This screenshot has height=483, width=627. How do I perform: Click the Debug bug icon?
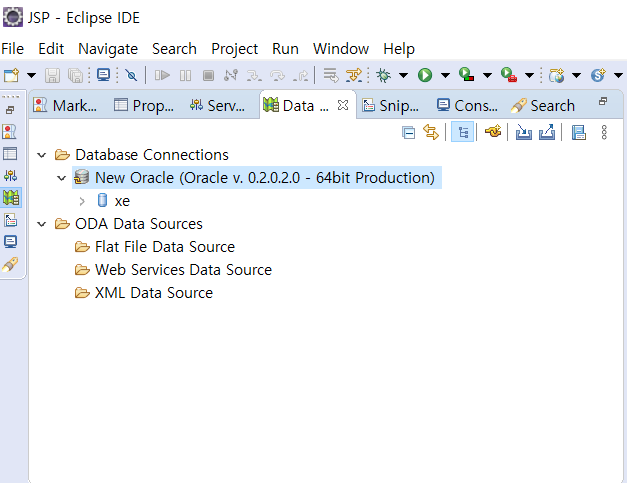[x=383, y=75]
